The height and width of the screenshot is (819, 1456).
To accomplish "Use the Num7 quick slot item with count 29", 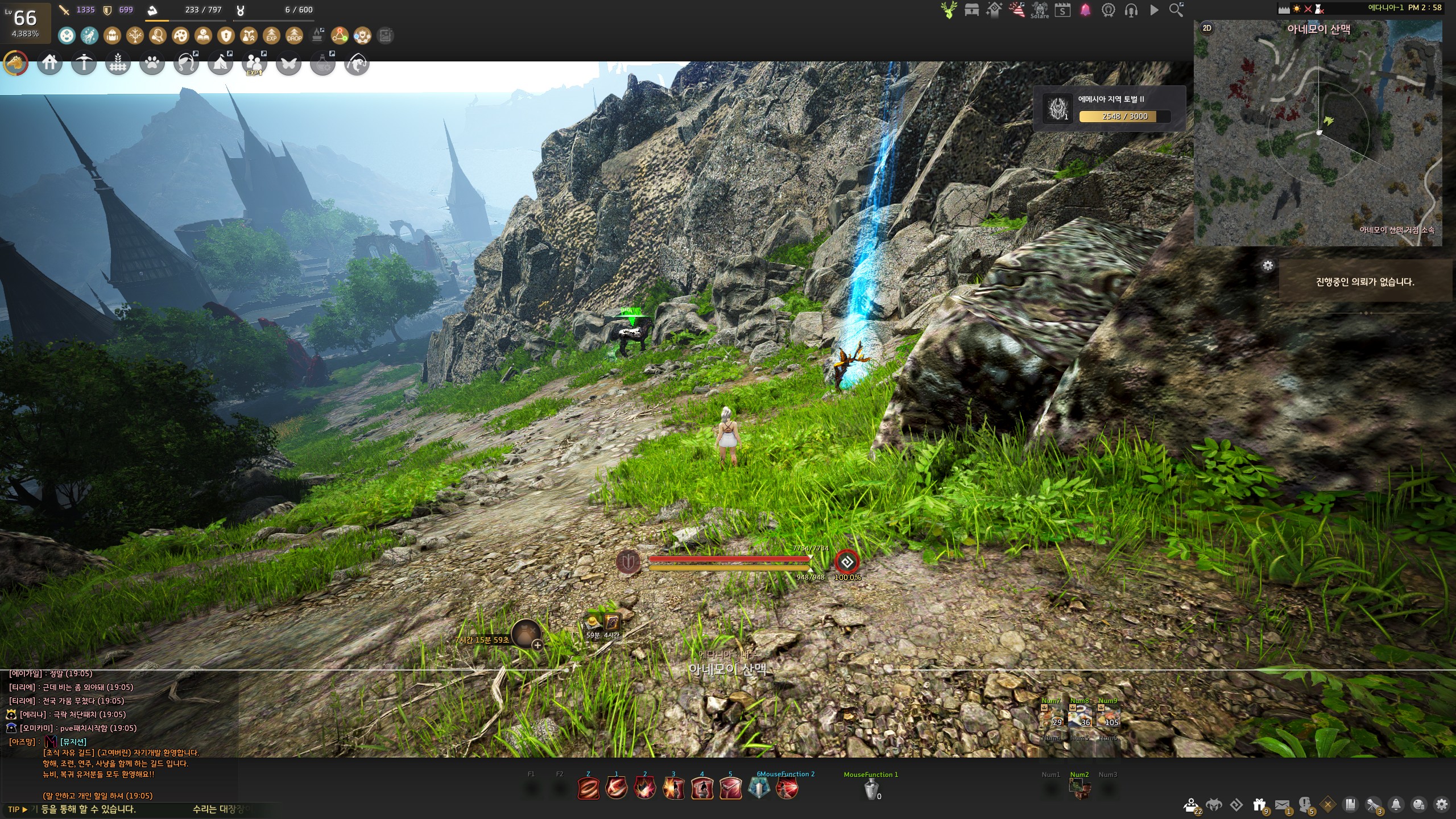I will tap(1051, 716).
